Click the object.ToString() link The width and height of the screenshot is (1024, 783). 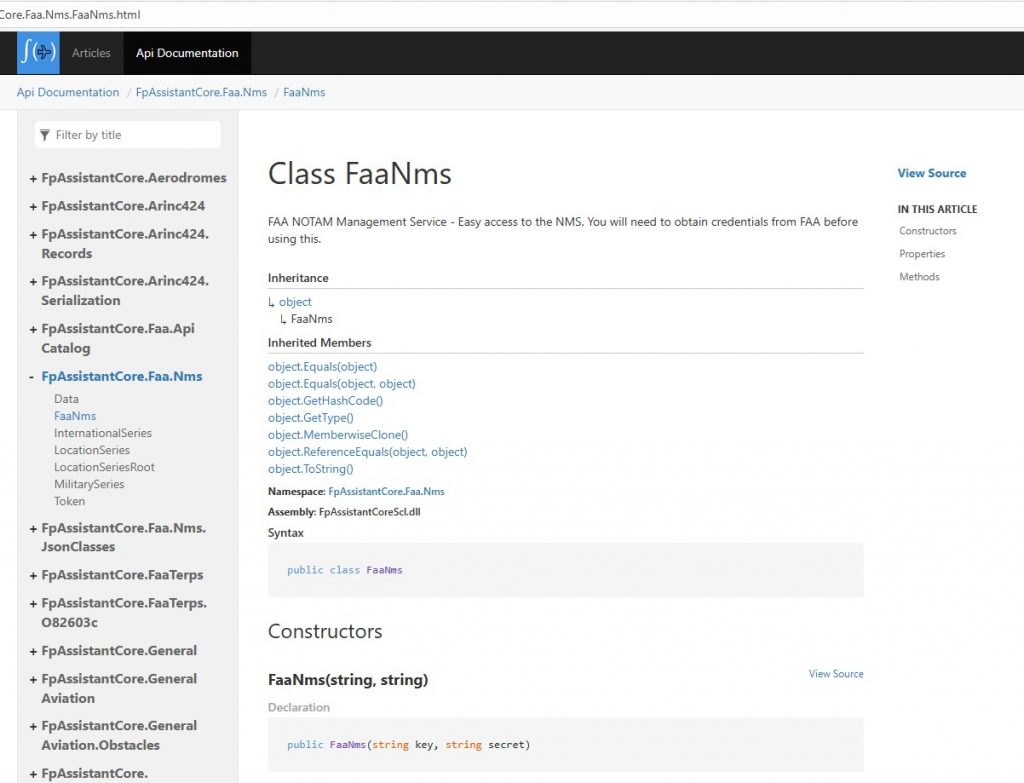tap(310, 469)
